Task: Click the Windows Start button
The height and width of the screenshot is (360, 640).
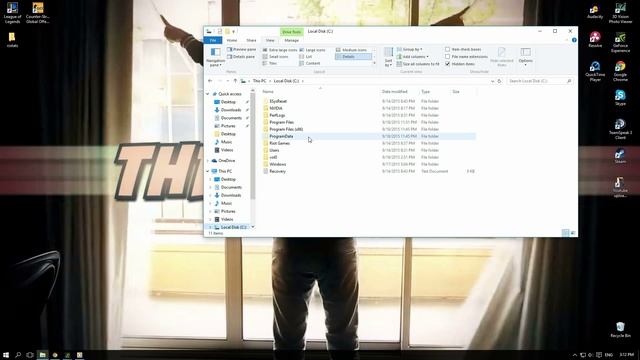Action: click(6, 355)
